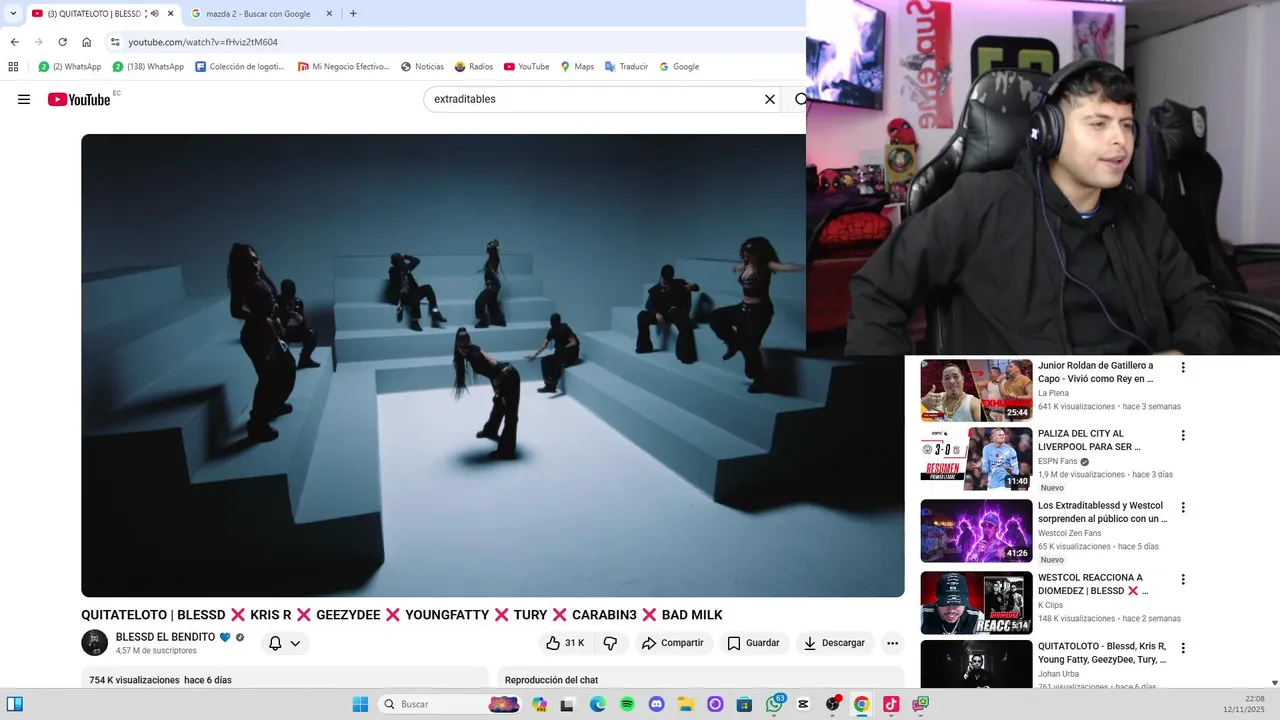Share the video using the Compartir button

tap(673, 643)
